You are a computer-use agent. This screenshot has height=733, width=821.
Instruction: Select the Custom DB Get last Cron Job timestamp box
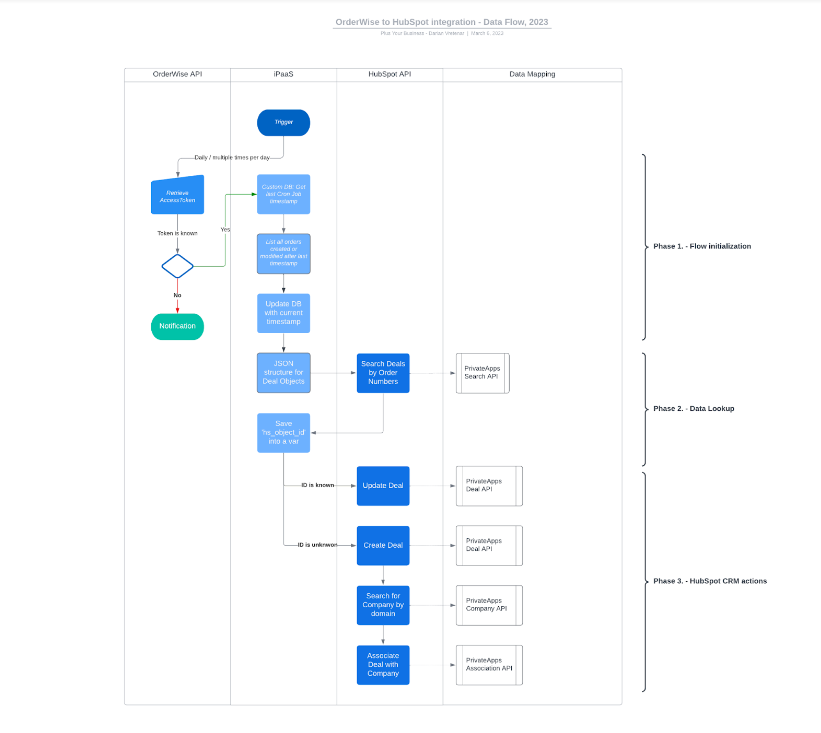pos(283,194)
